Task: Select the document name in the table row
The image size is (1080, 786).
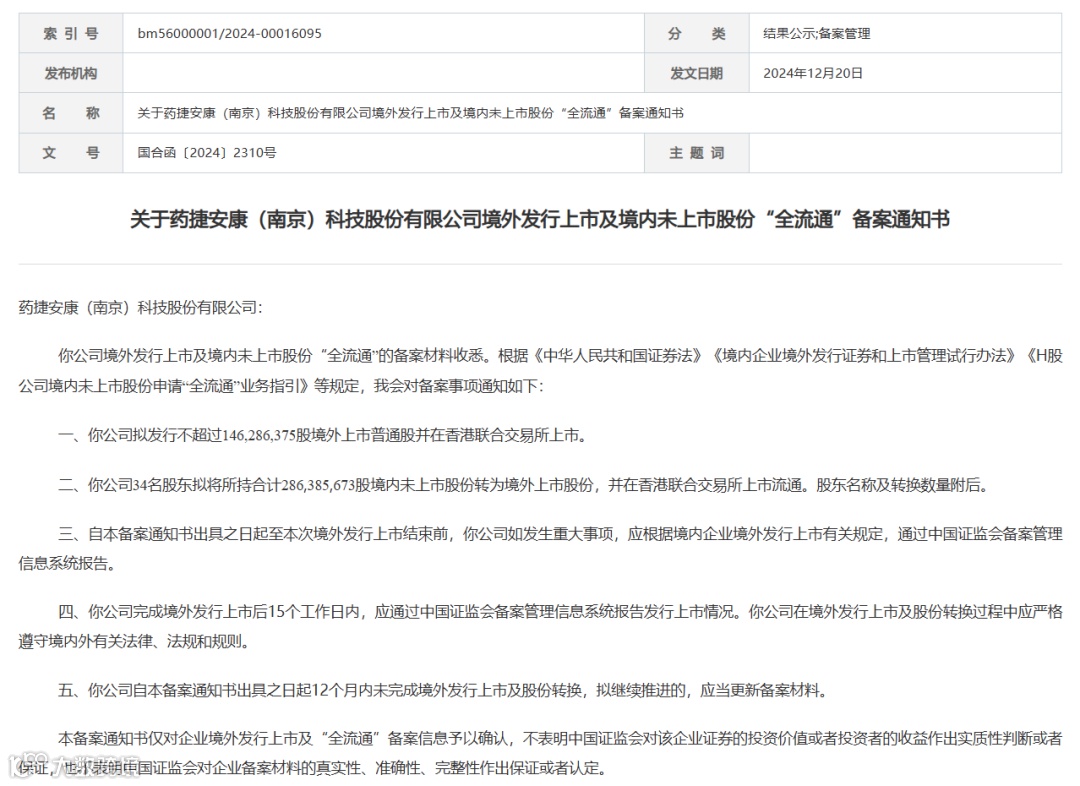Action: pyautogui.click(x=411, y=113)
